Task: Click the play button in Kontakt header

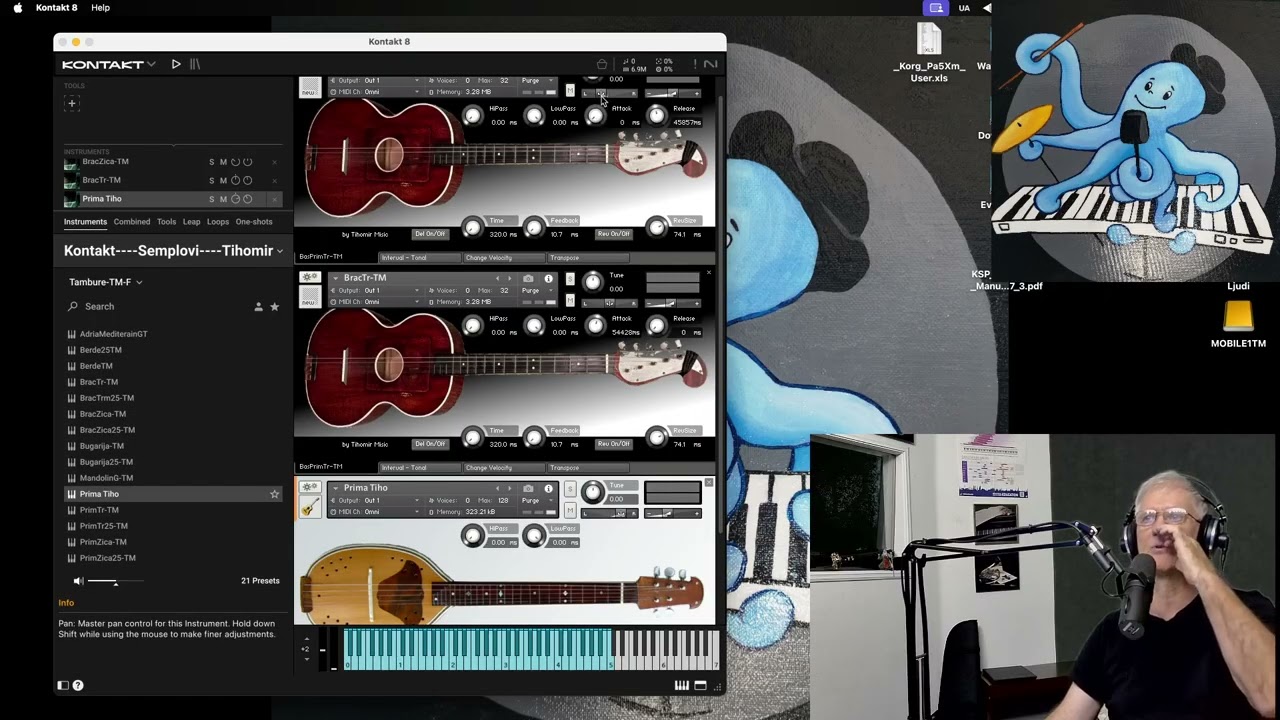Action: point(176,64)
